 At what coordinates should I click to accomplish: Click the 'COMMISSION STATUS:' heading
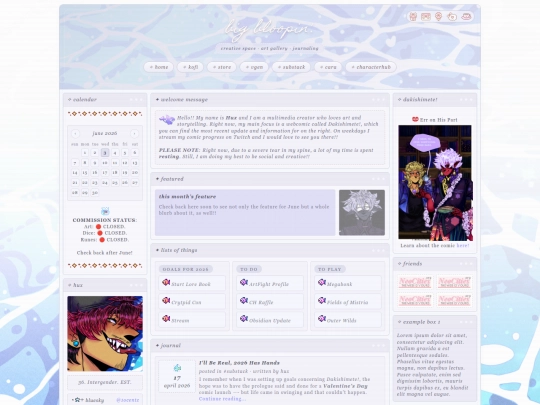[x=105, y=220]
